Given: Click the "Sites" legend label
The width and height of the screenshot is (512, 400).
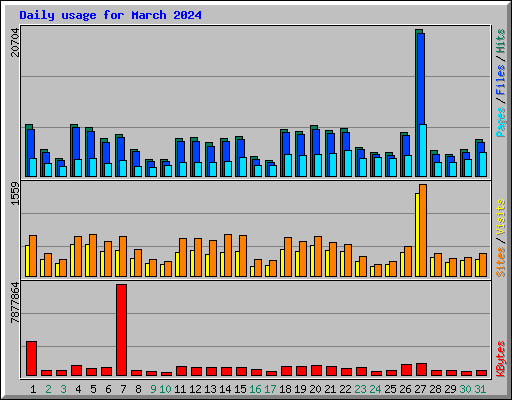Looking at the screenshot, I should (x=501, y=262).
